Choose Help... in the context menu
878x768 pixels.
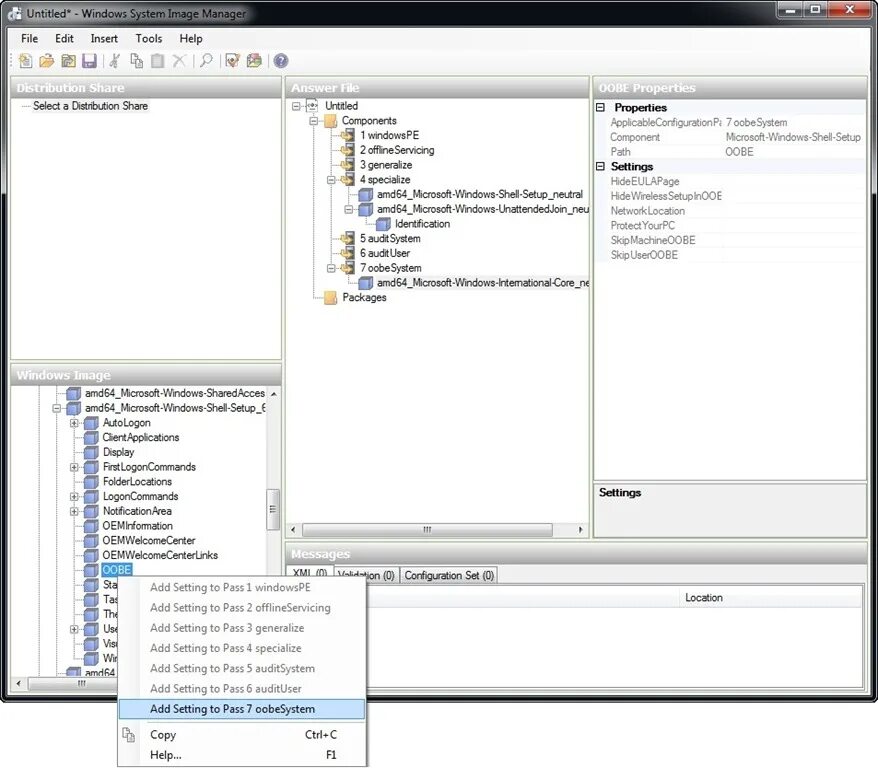tap(242, 755)
